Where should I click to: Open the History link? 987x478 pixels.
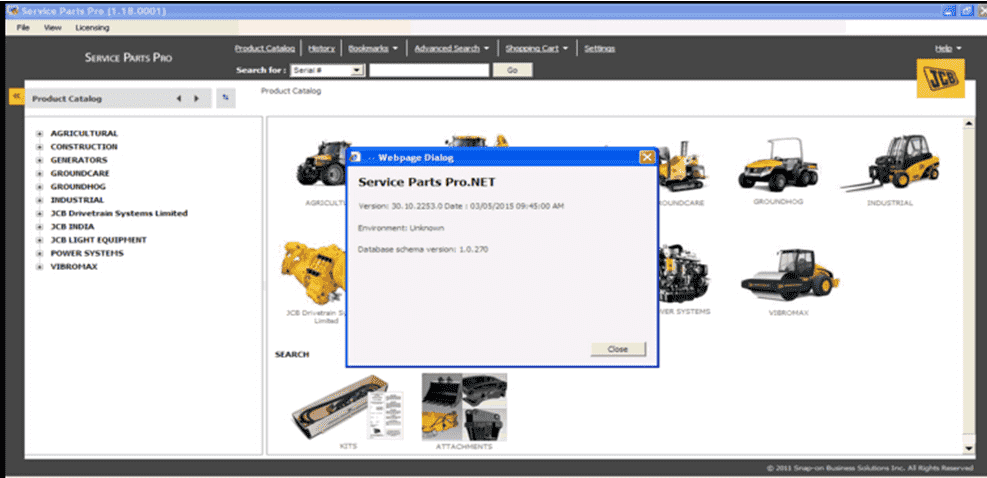321,48
